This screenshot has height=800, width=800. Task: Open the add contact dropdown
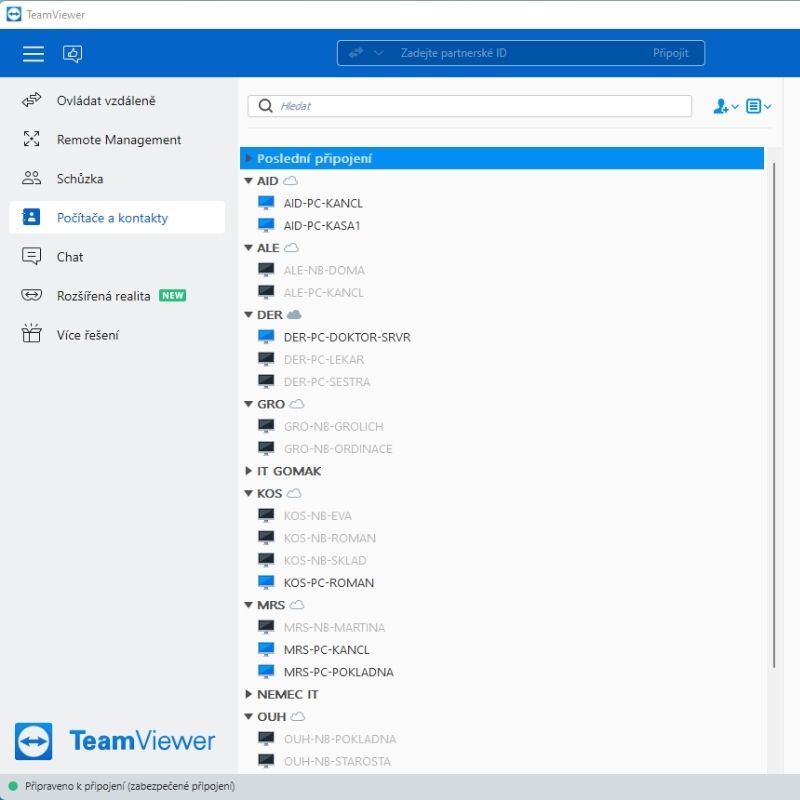point(726,106)
